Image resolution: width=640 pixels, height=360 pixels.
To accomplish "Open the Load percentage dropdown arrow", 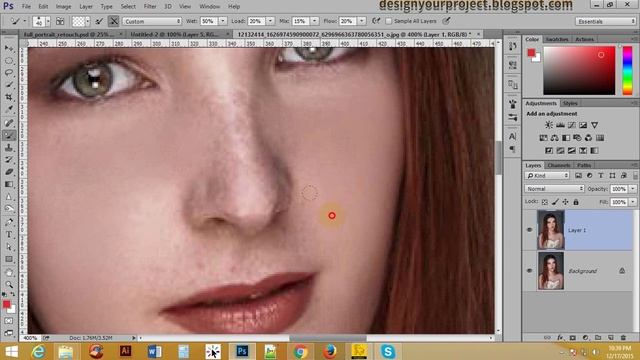I will 270,21.
